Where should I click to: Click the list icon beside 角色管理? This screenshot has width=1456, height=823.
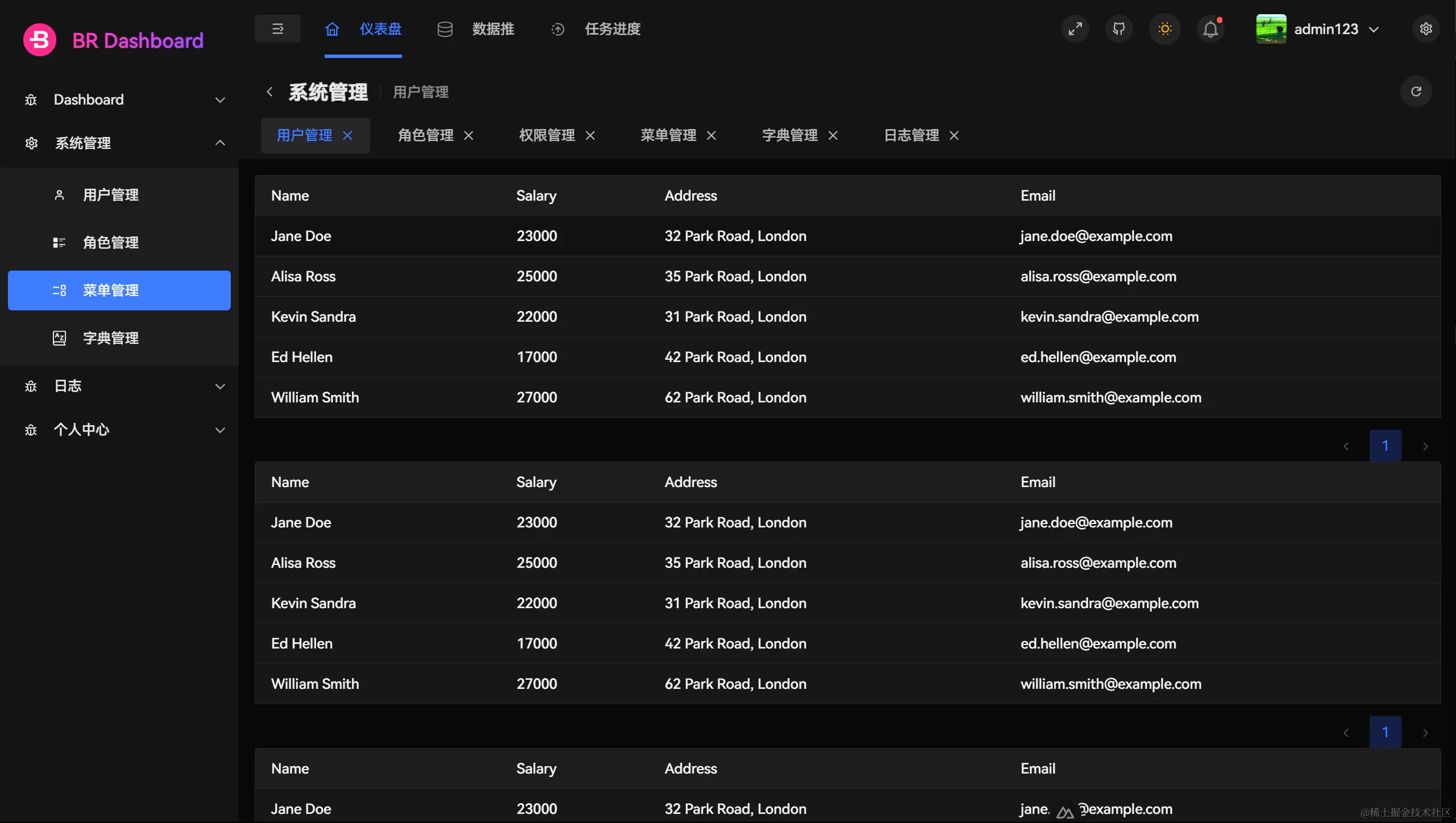click(59, 243)
